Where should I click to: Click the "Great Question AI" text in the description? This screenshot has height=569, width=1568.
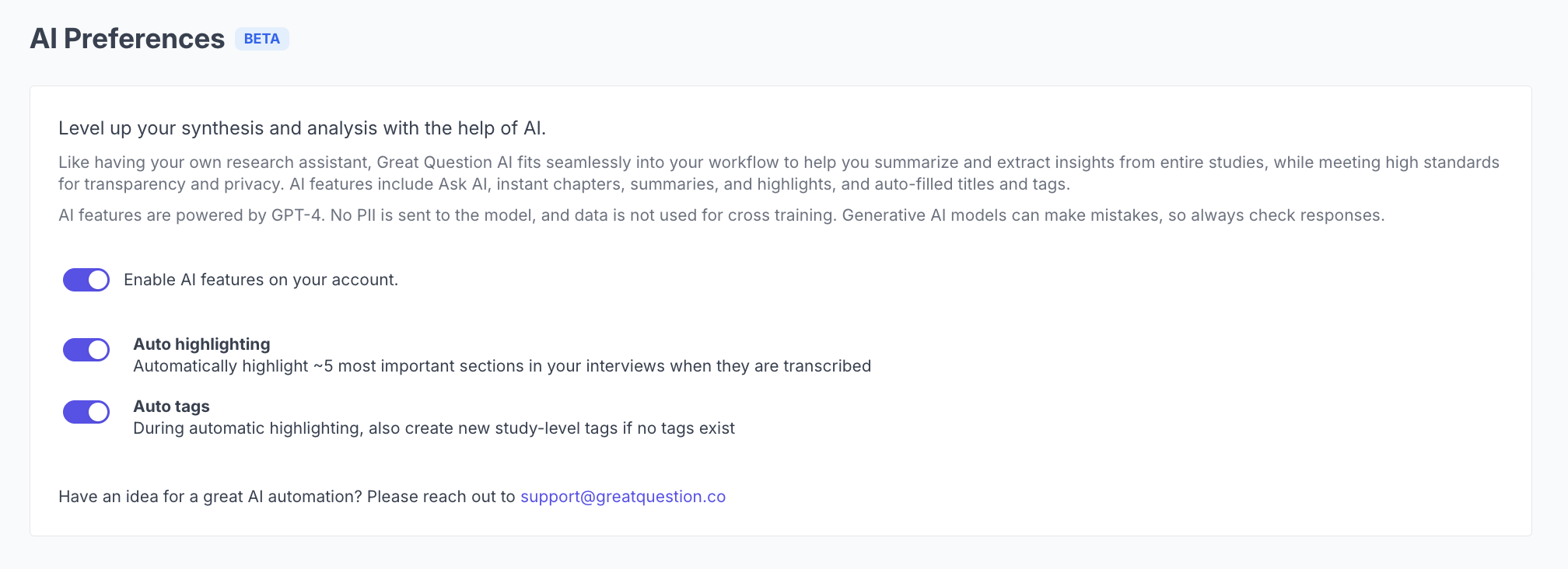coord(444,162)
